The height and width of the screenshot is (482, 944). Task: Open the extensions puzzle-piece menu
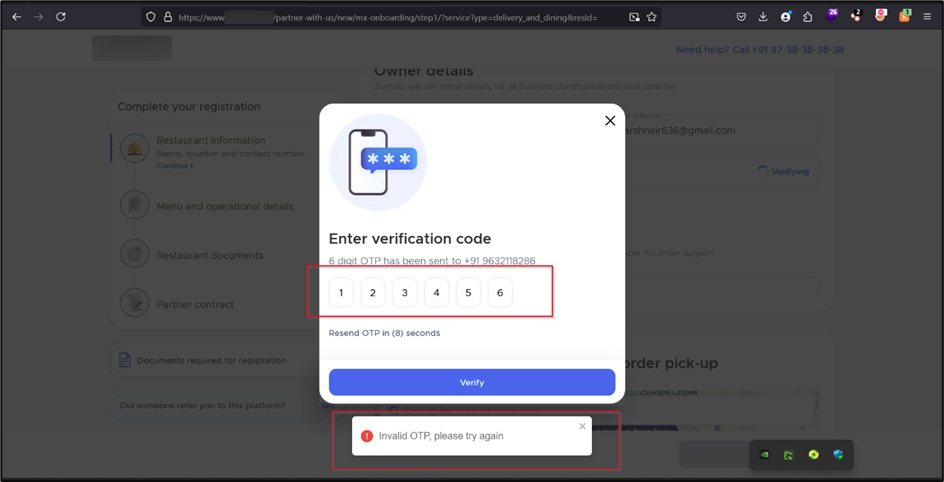808,17
